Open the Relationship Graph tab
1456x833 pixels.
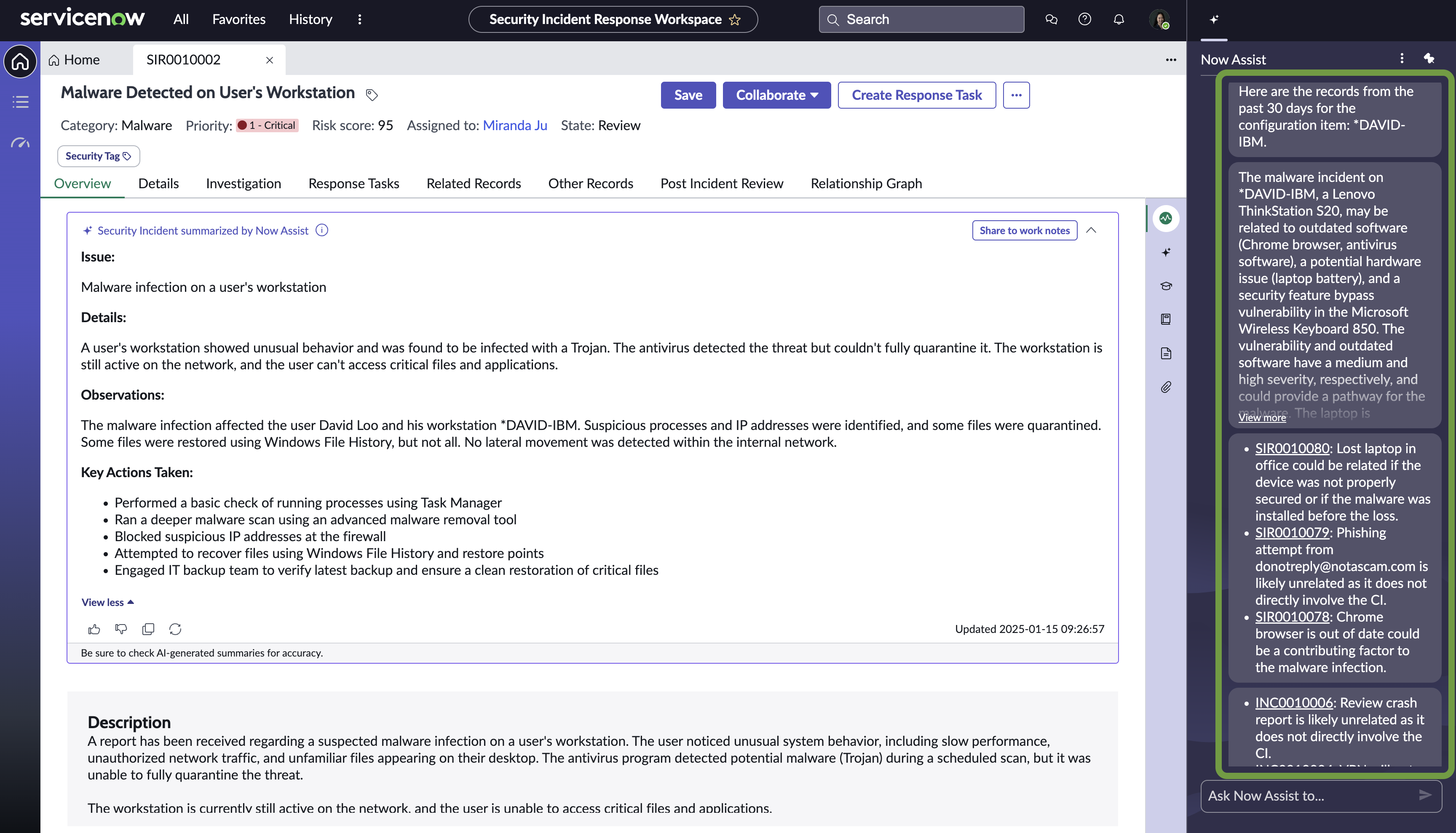pos(866,184)
